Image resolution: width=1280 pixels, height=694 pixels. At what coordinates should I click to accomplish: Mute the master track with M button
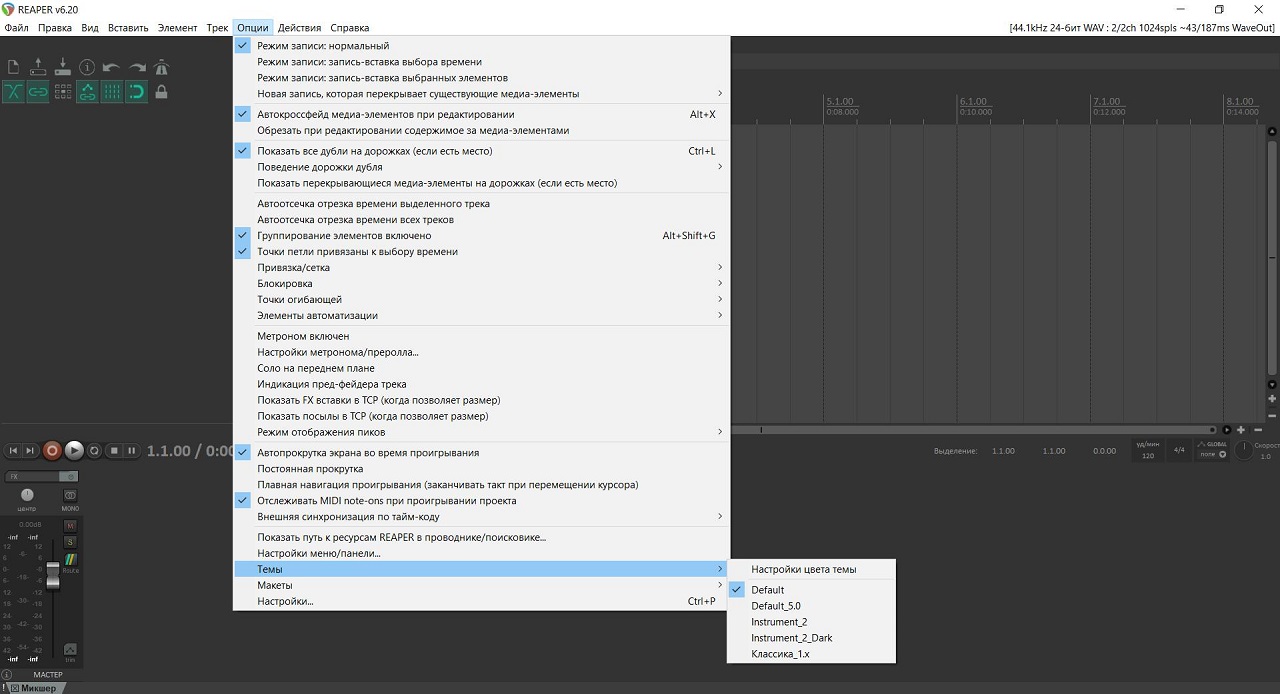[x=71, y=526]
